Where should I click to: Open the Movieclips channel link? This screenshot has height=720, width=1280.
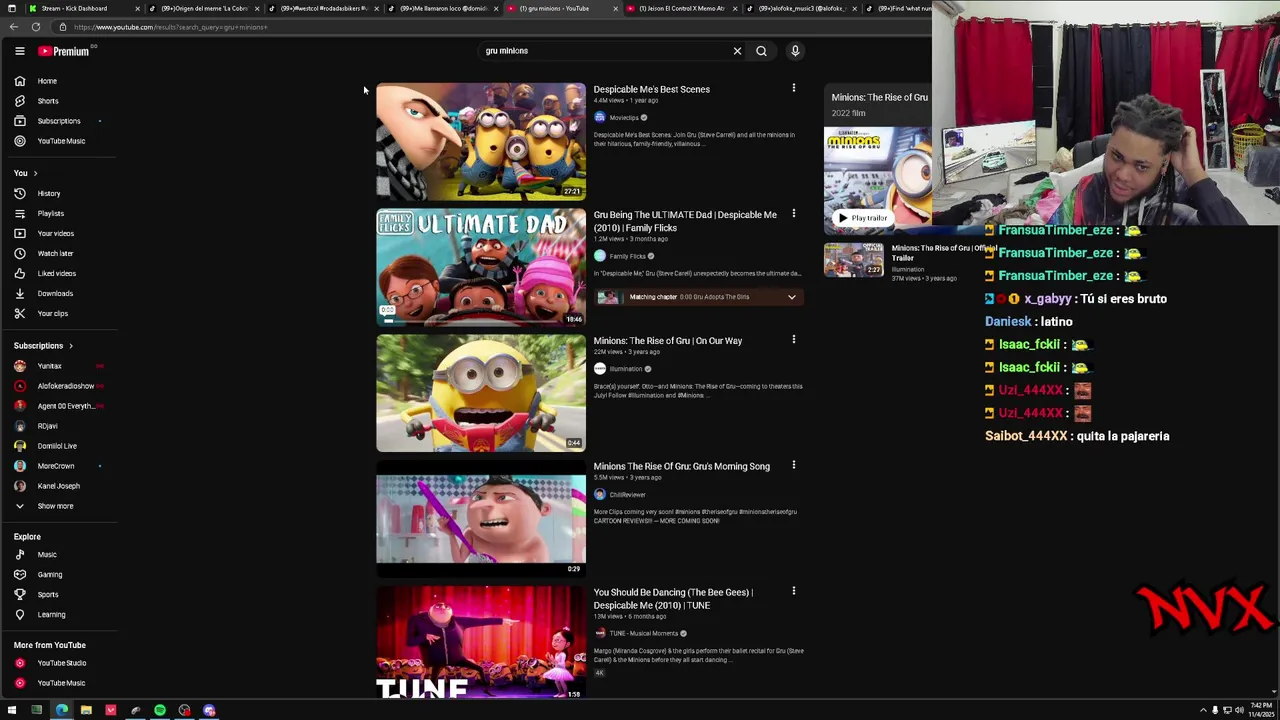click(624, 118)
